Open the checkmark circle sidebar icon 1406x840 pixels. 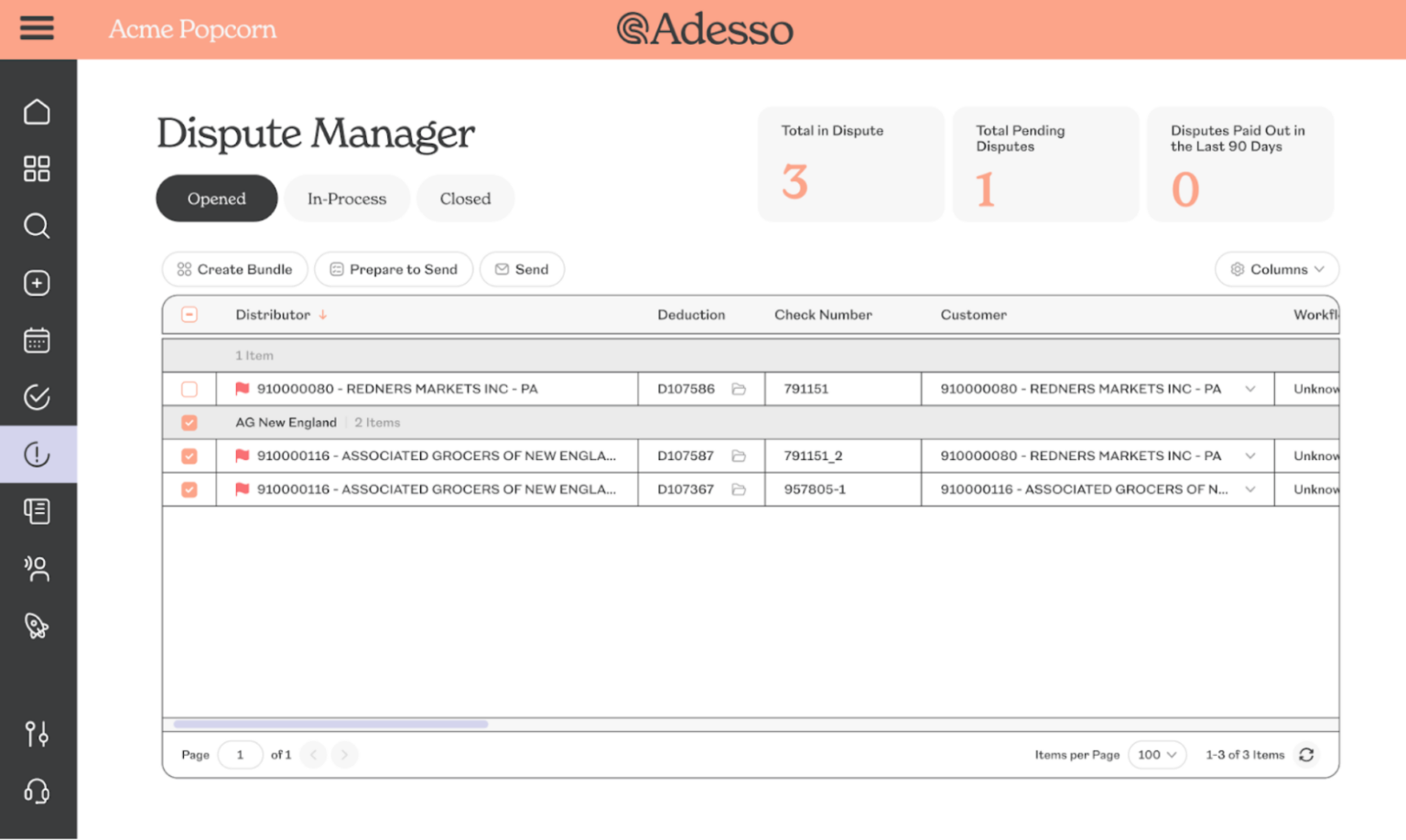[x=37, y=397]
